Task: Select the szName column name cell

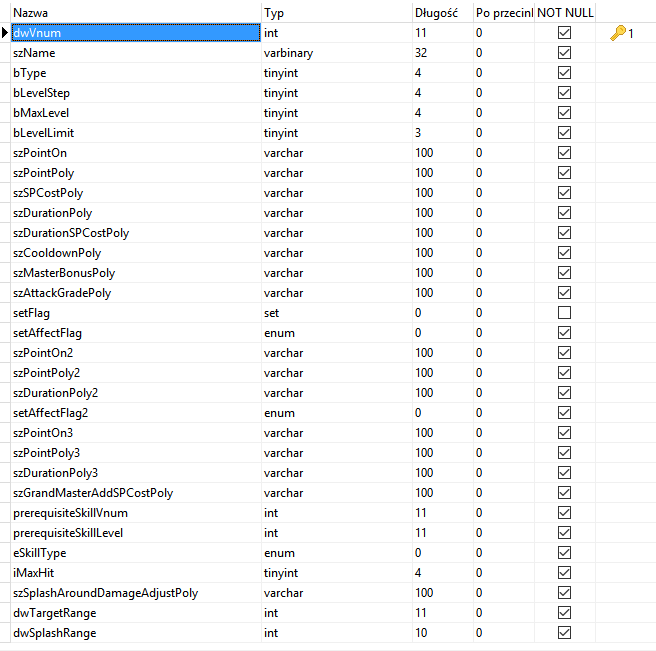Action: (x=136, y=53)
